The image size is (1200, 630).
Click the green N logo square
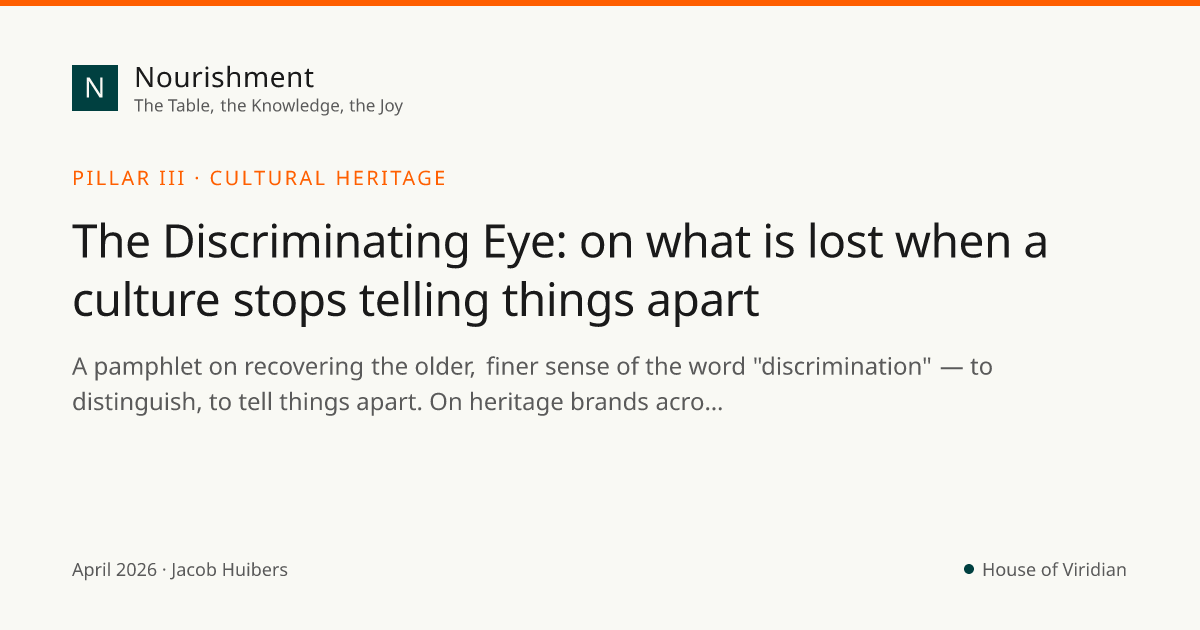pos(95,88)
